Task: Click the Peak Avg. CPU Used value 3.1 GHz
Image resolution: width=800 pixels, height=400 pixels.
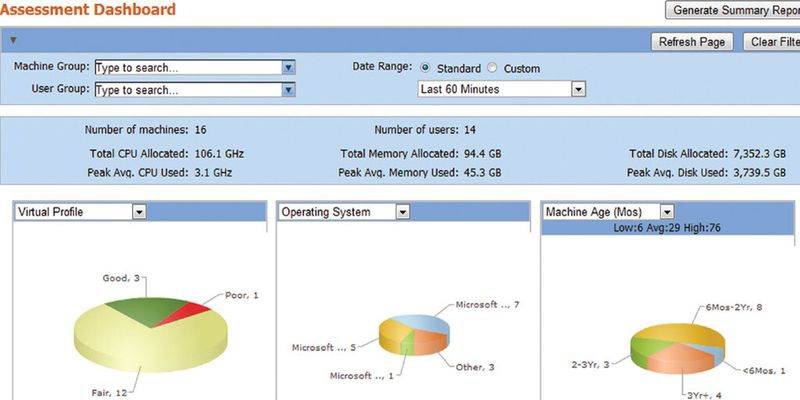Action: pyautogui.click(x=213, y=173)
